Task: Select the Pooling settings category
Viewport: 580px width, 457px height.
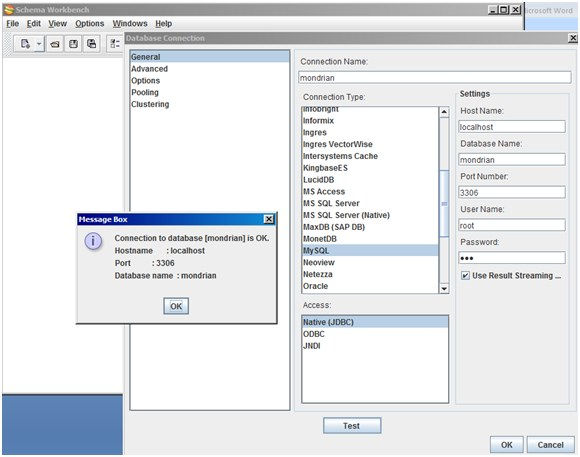Action: [x=210, y=93]
